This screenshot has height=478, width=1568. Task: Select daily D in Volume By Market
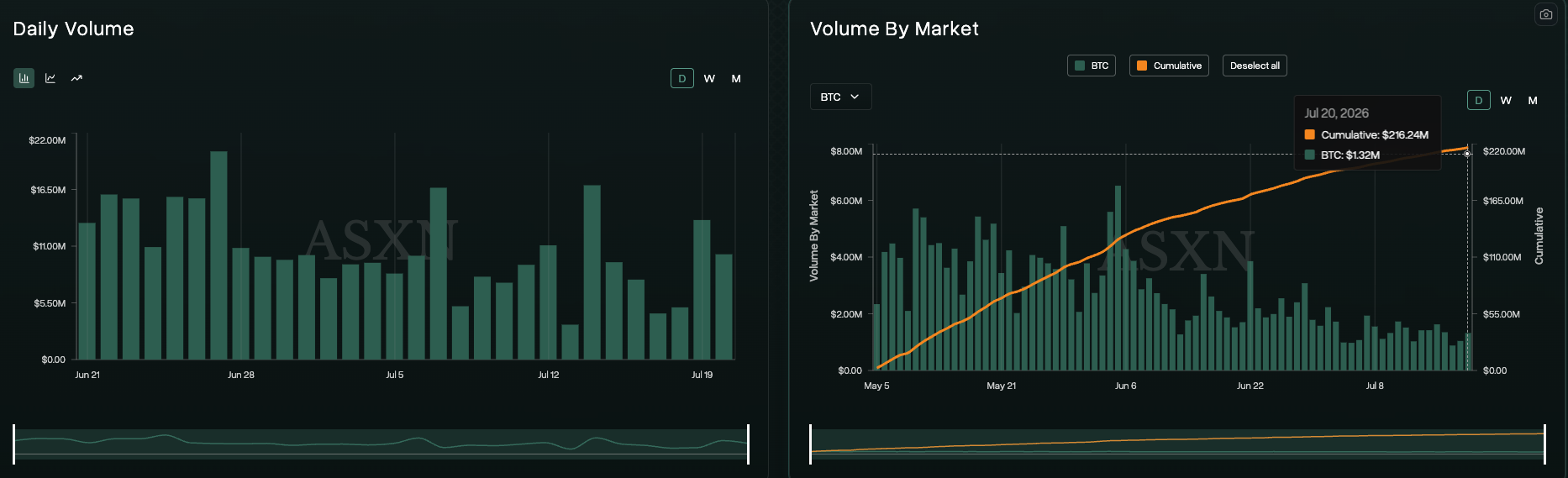click(x=1479, y=100)
